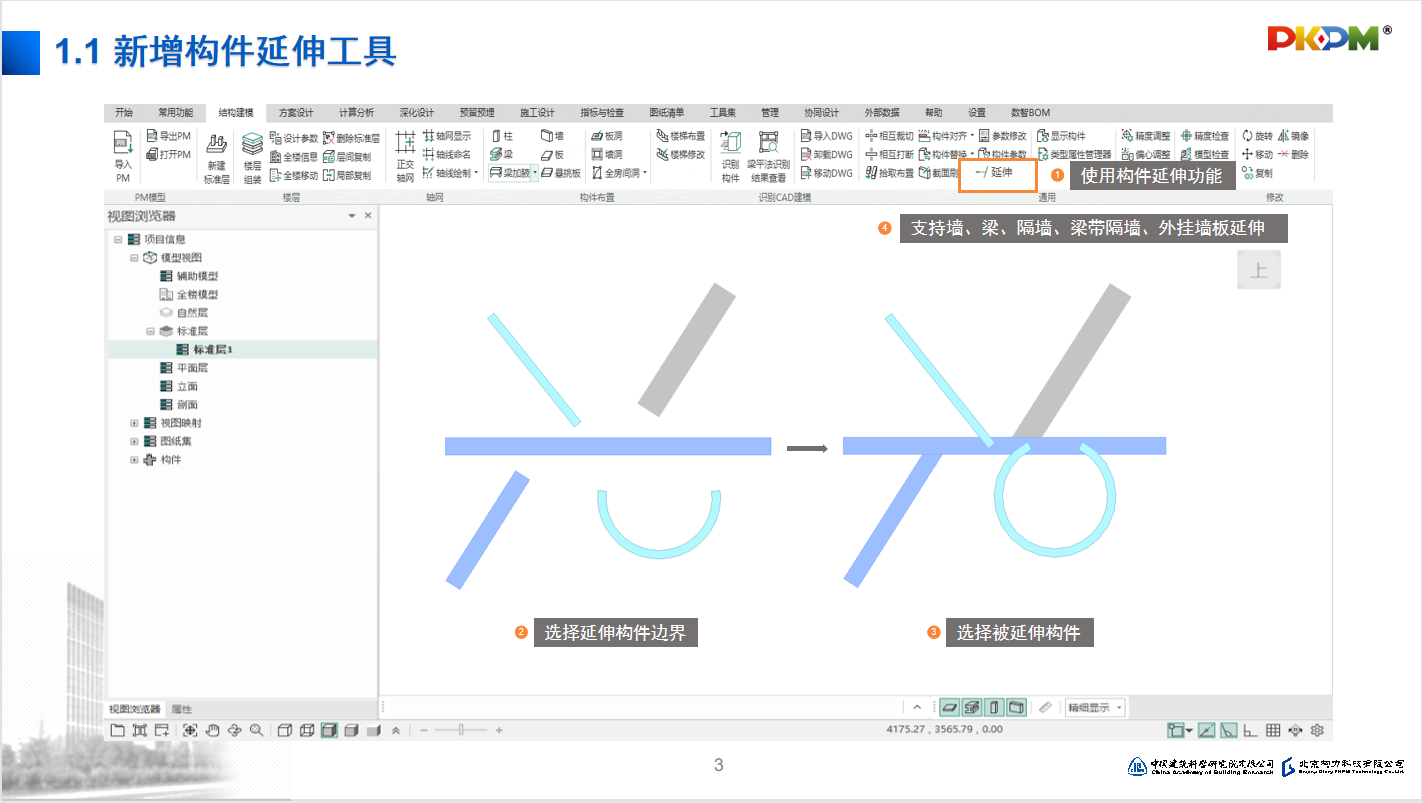Create a new standard floor with 新建标准层
The image size is (1422, 803).
click(x=217, y=158)
